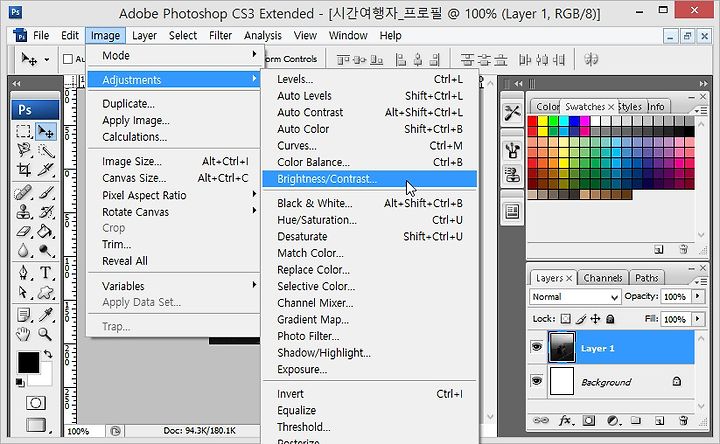Image resolution: width=720 pixels, height=444 pixels.
Task: Choose Curves adjustment
Action: [x=370, y=146]
